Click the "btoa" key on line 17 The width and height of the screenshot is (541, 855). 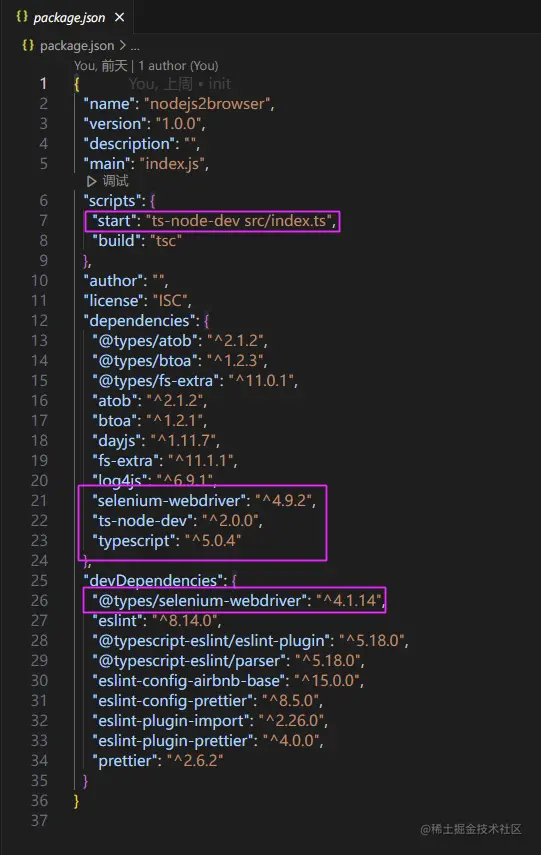click(x=115, y=421)
